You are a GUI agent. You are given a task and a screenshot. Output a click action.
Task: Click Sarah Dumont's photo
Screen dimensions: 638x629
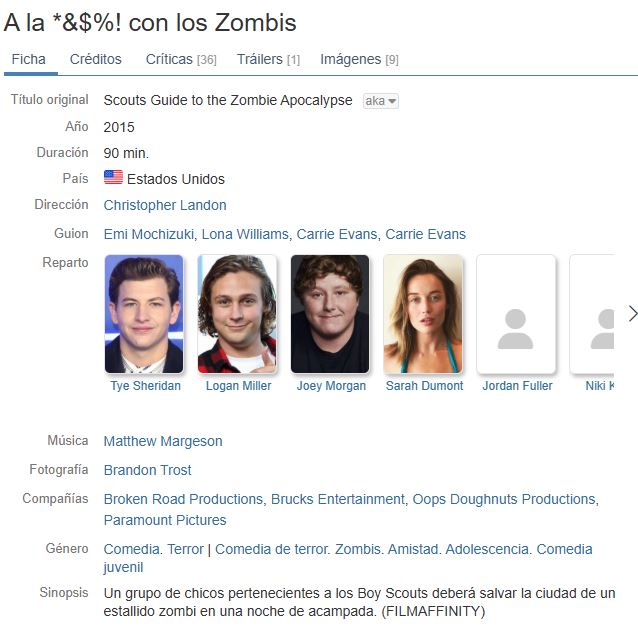(x=423, y=314)
